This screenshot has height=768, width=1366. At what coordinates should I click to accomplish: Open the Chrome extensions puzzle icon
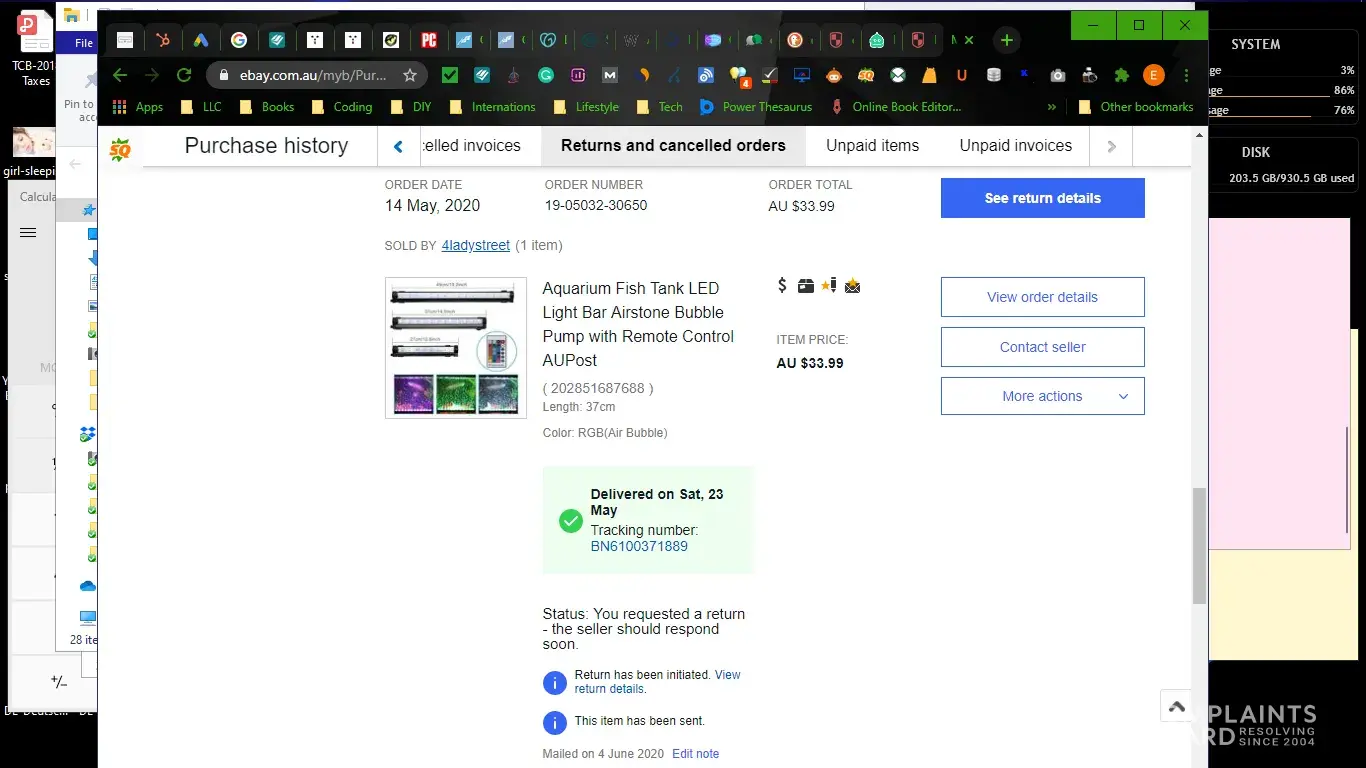pos(1122,75)
